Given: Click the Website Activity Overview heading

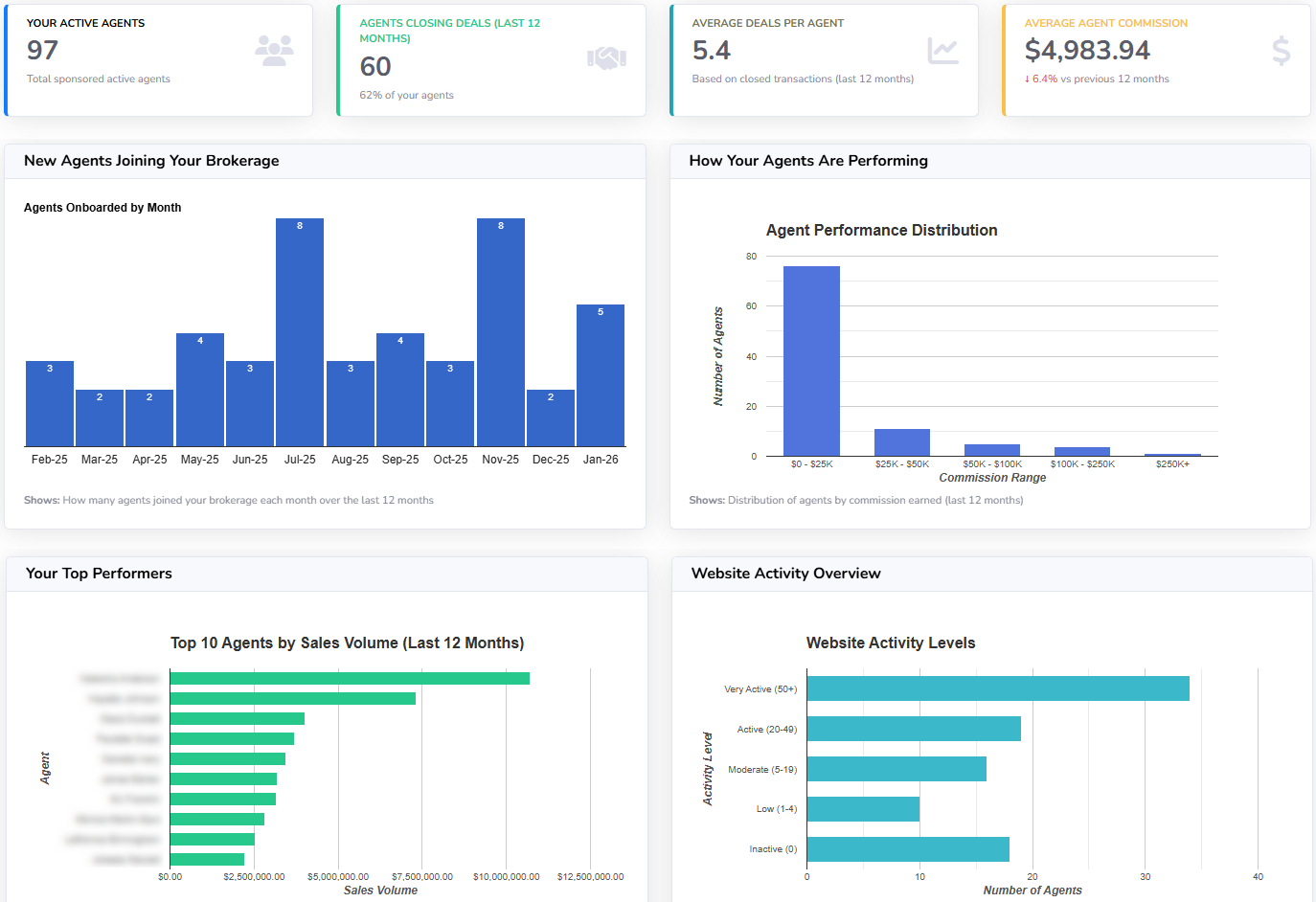Looking at the screenshot, I should [x=785, y=574].
